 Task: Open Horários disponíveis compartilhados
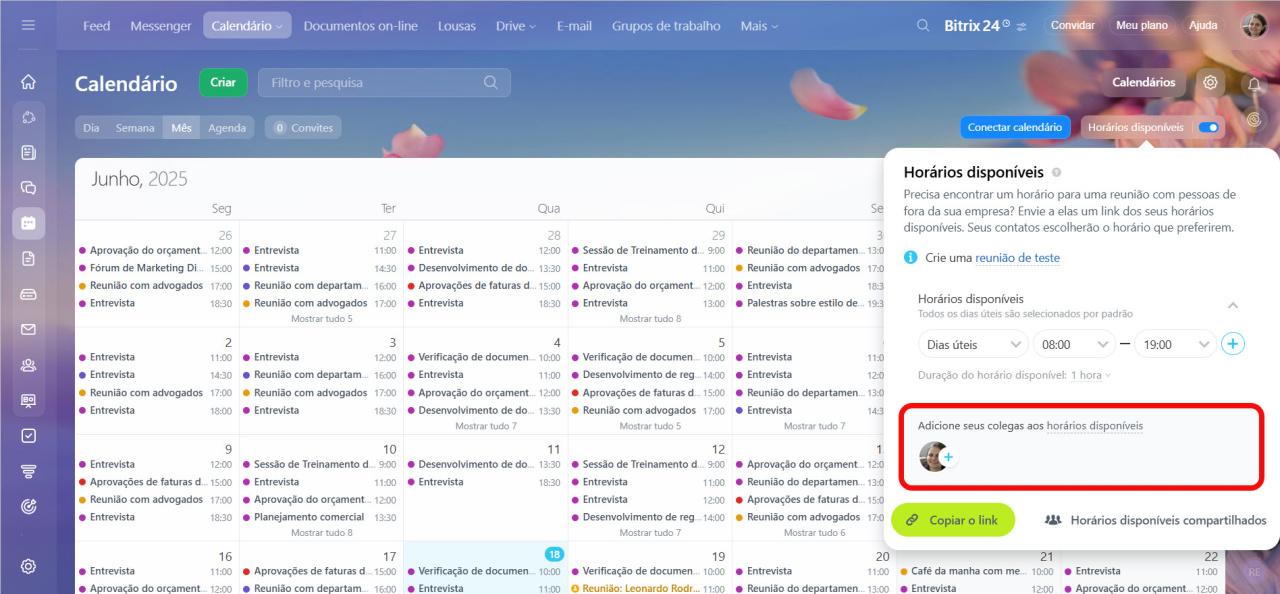pos(1156,520)
